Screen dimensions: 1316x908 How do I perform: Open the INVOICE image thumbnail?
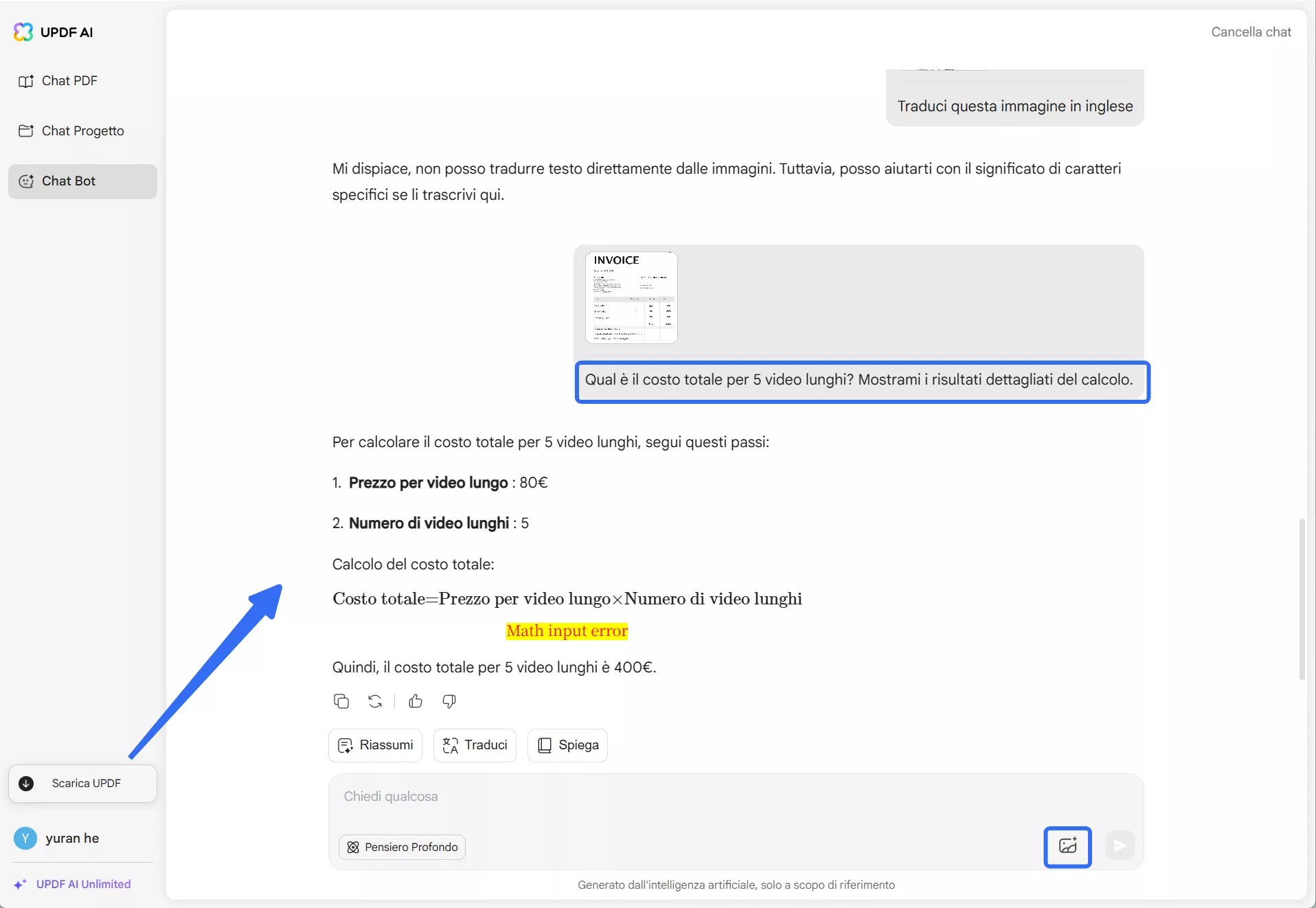[631, 297]
